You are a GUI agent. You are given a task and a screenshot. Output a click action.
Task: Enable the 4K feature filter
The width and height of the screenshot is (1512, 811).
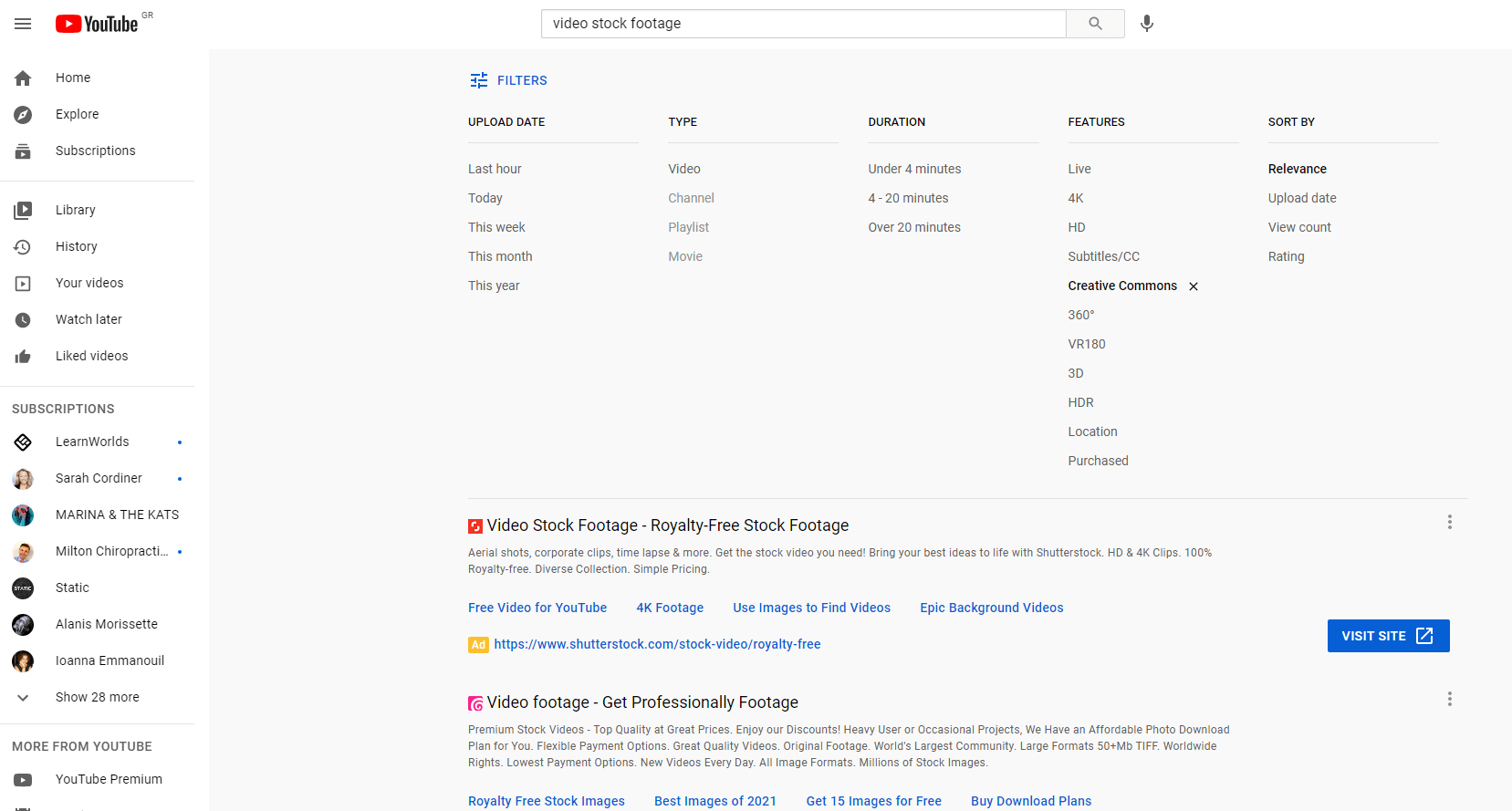pyautogui.click(x=1076, y=198)
